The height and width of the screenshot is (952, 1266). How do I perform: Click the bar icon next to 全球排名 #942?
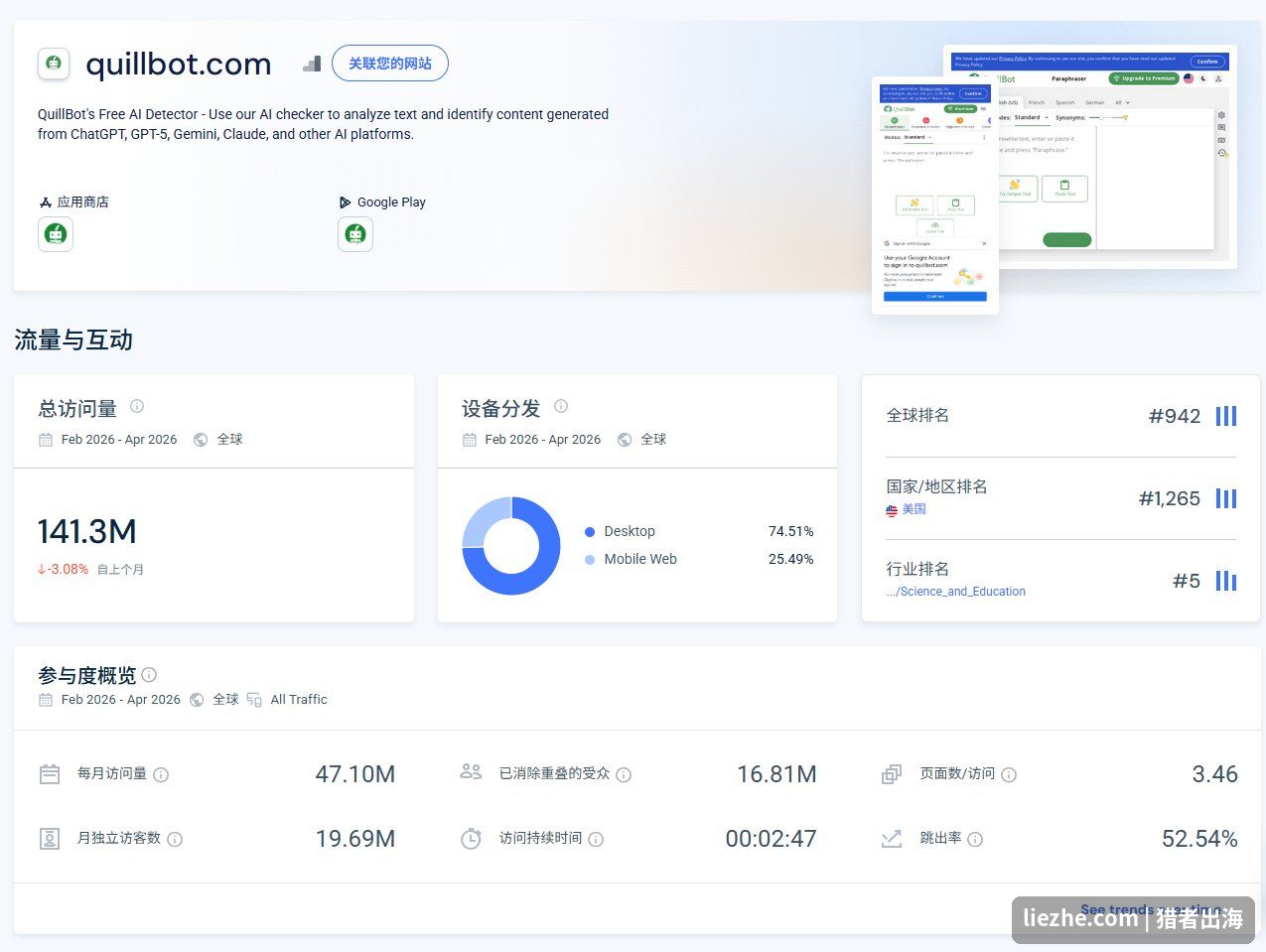coord(1226,416)
